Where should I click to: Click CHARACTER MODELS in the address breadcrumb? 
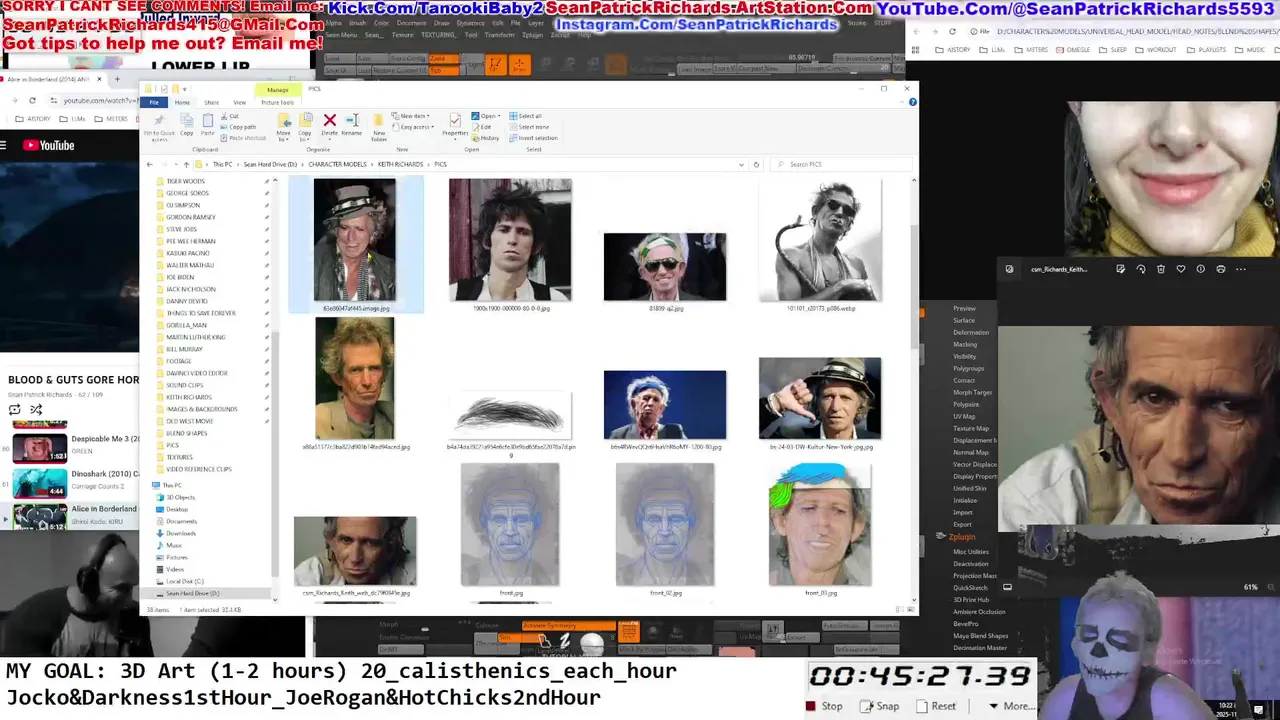pyautogui.click(x=337, y=164)
